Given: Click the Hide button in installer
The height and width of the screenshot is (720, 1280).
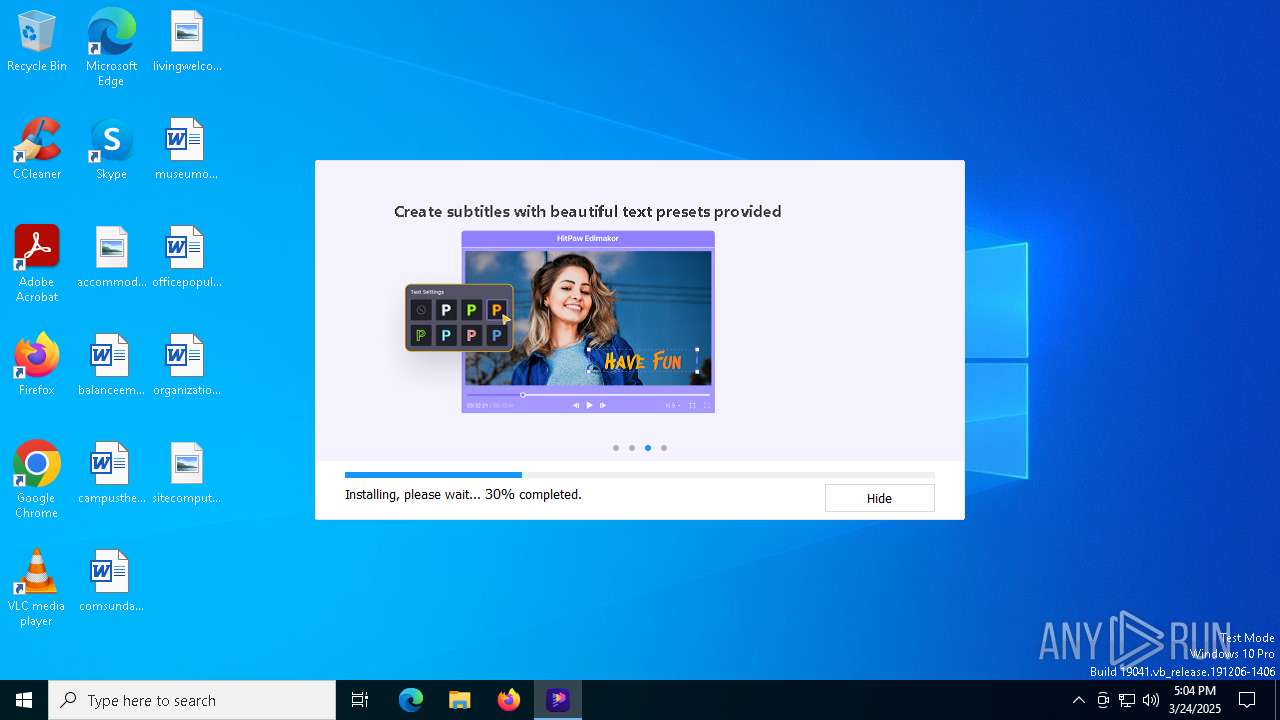Looking at the screenshot, I should [x=879, y=498].
